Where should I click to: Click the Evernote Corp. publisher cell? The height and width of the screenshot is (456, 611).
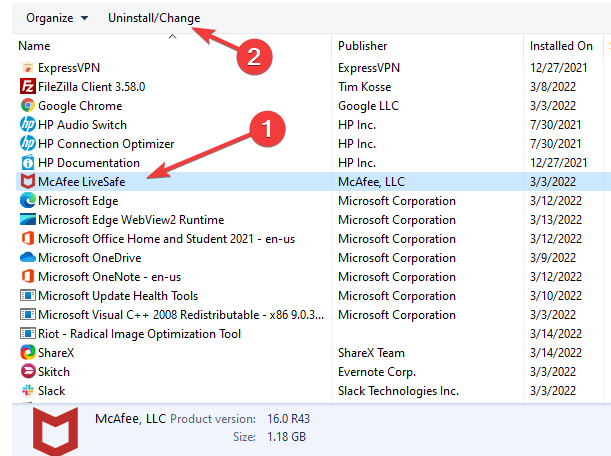click(377, 372)
